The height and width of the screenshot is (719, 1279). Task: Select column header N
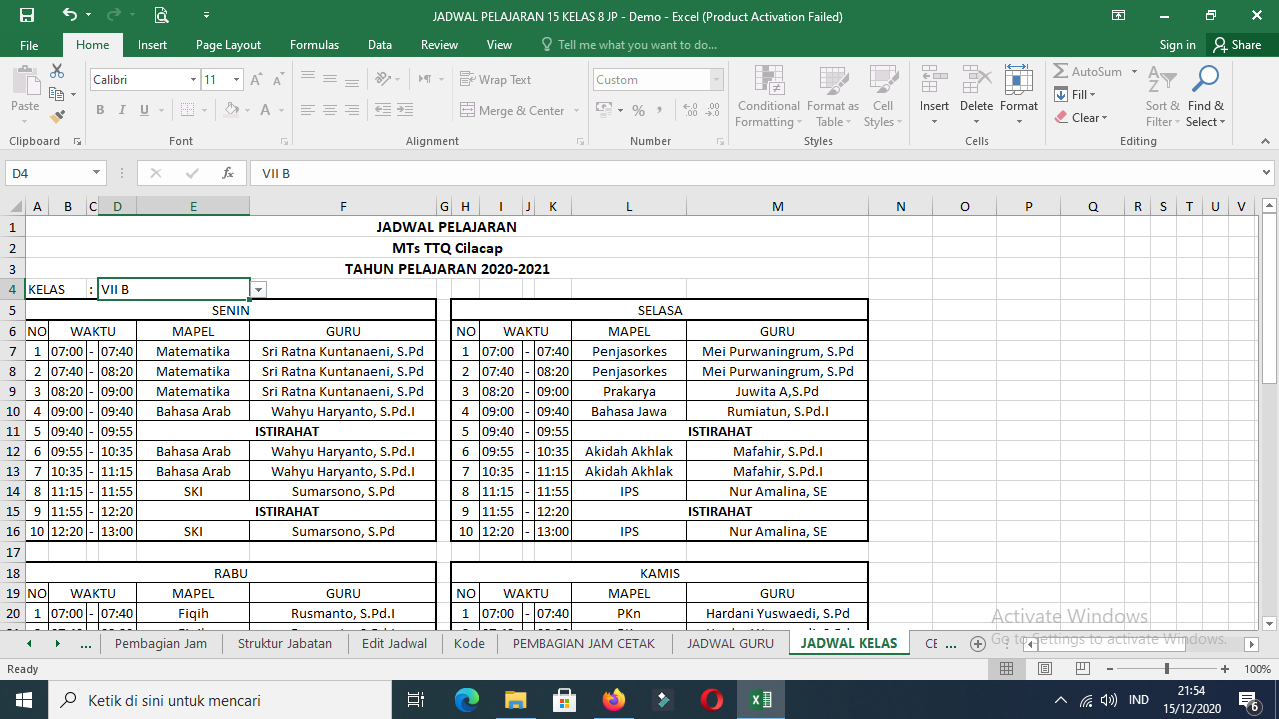(900, 206)
